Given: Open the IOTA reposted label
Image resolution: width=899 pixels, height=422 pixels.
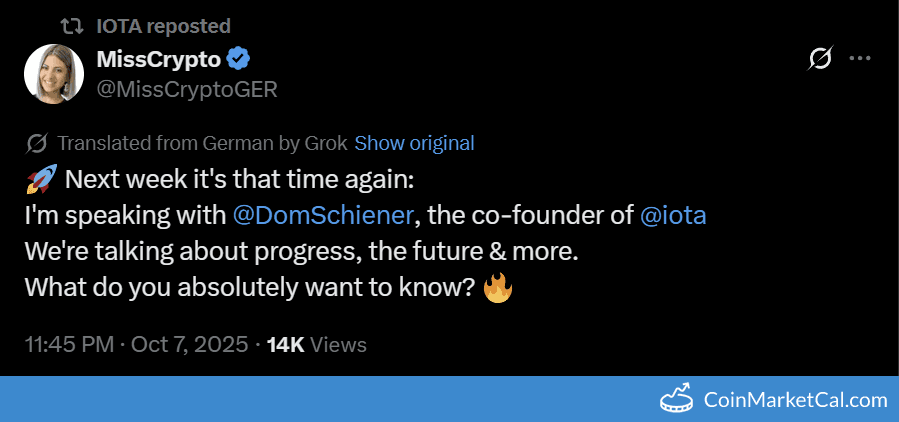Looking at the screenshot, I should click(x=165, y=25).
